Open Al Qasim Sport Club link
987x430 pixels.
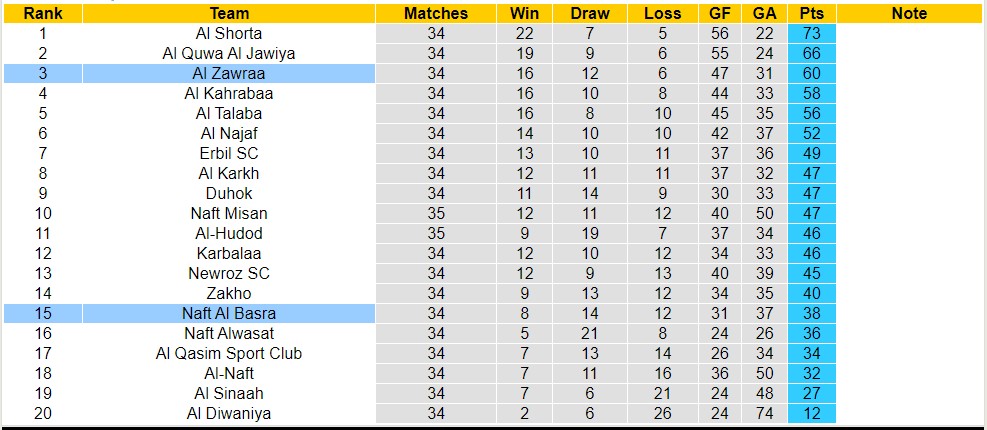(229, 353)
